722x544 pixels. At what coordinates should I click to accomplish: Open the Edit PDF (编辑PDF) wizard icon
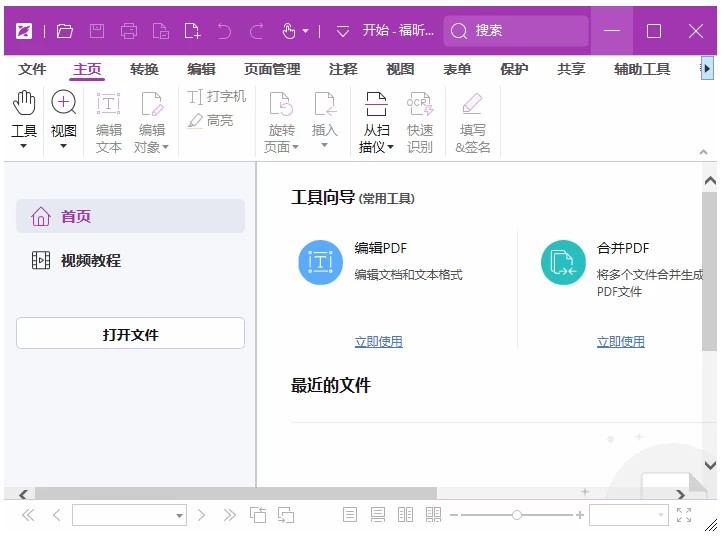320,262
